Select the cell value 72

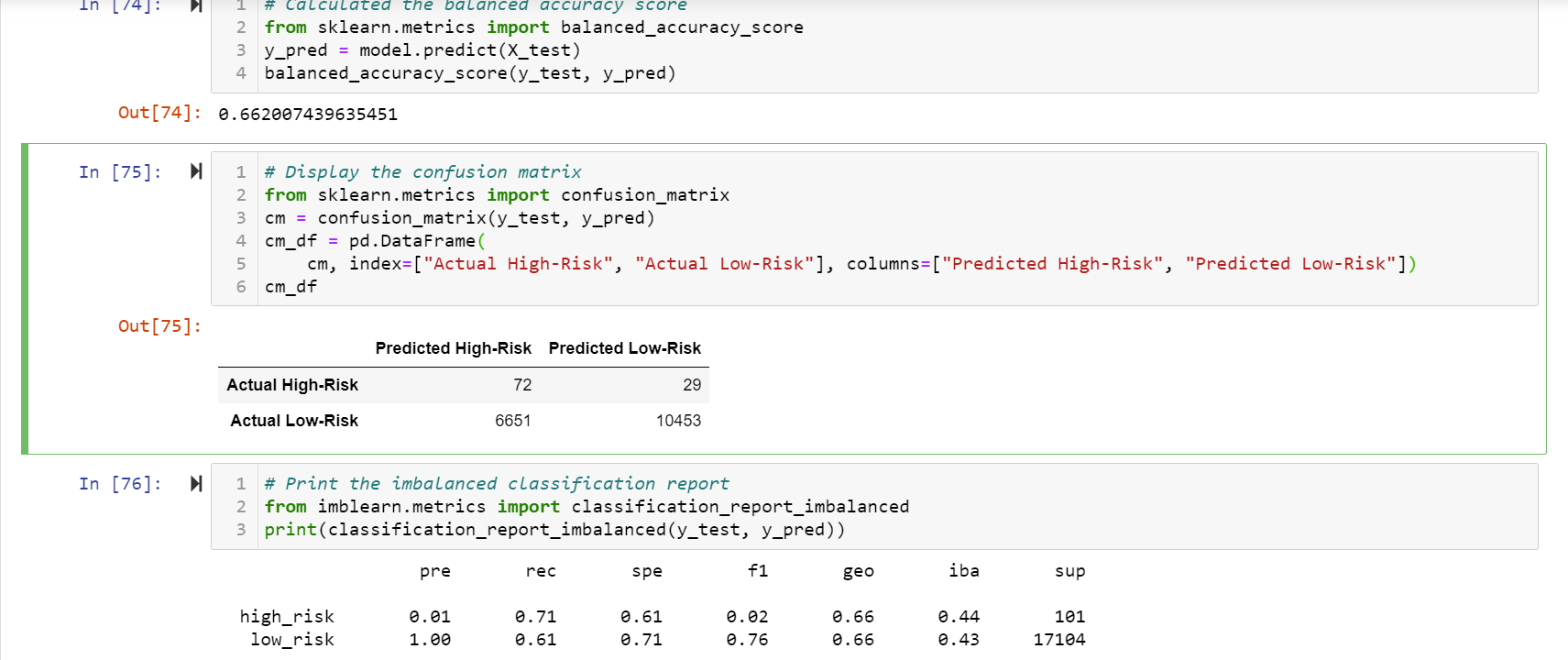[522, 385]
